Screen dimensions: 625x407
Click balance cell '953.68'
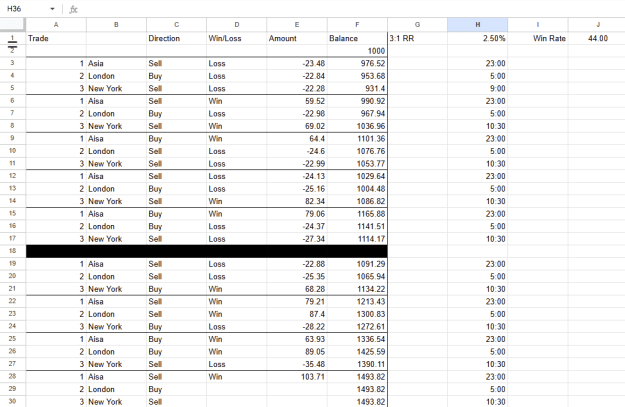tap(357, 76)
